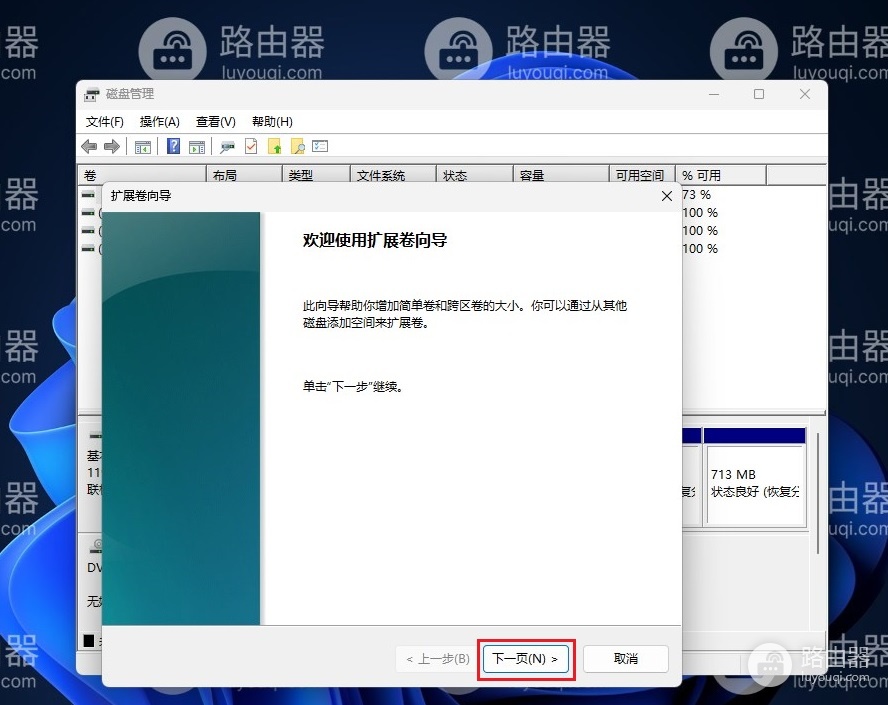Sort by the 可用空间 column header
This screenshot has height=705, width=888.
point(642,175)
